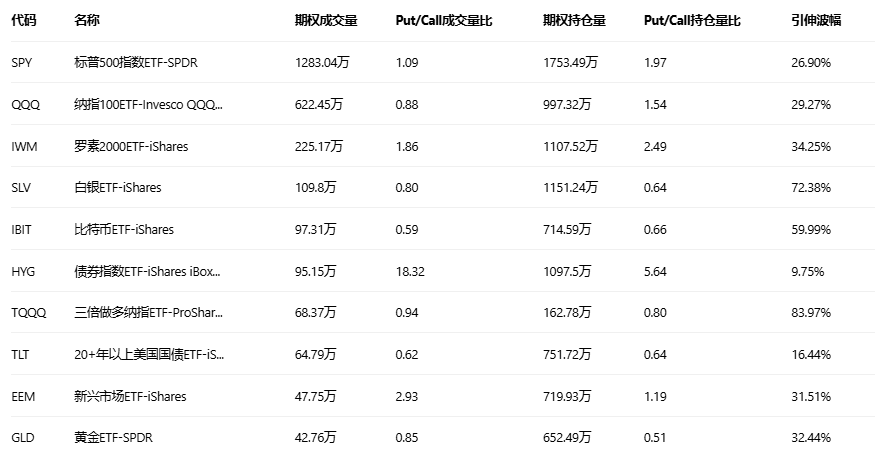Viewport: 883px width, 462px height.
Task: Select 黄金ETF-SPDR fund name
Action: [x=114, y=438]
